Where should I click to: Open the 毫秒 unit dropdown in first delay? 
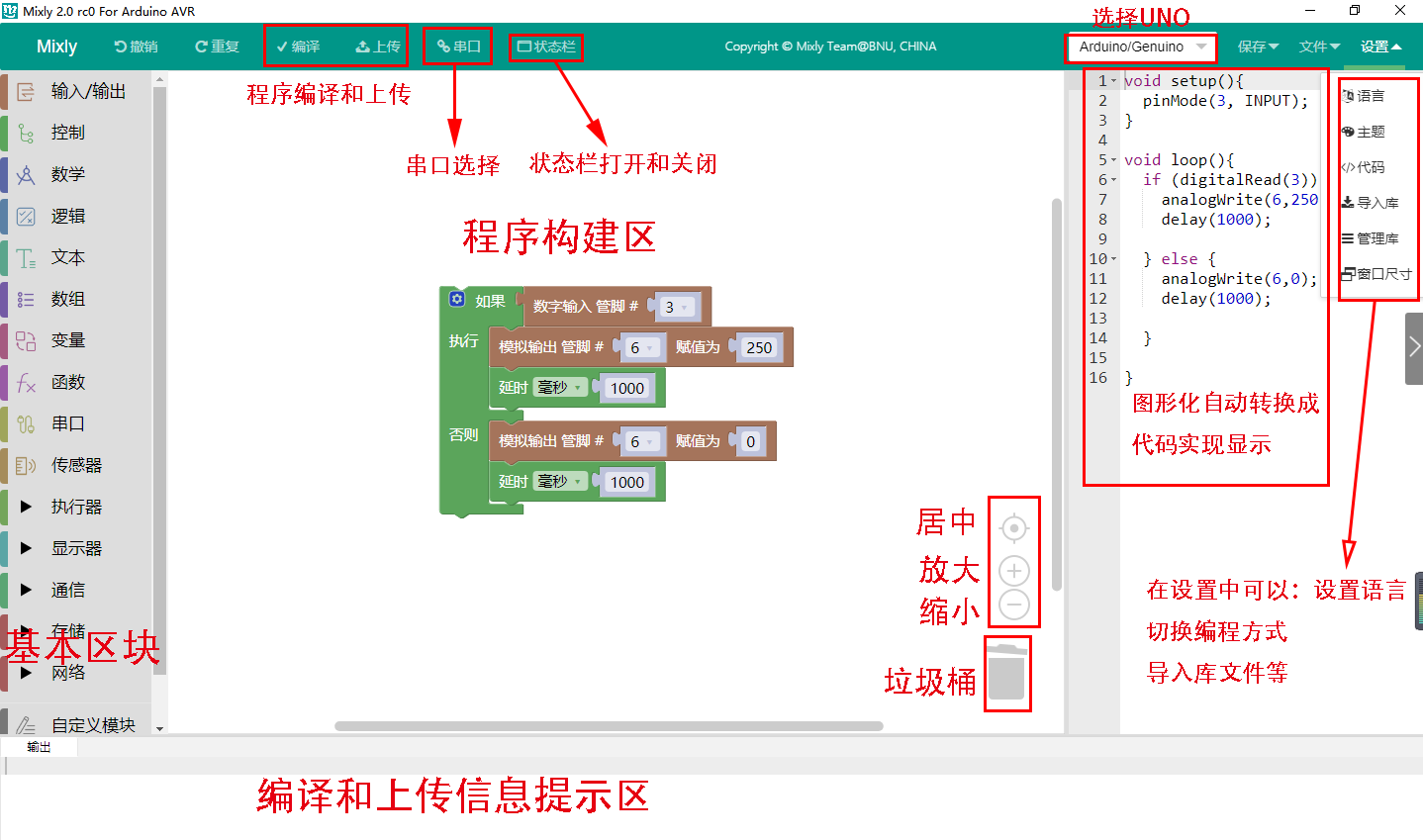(560, 388)
